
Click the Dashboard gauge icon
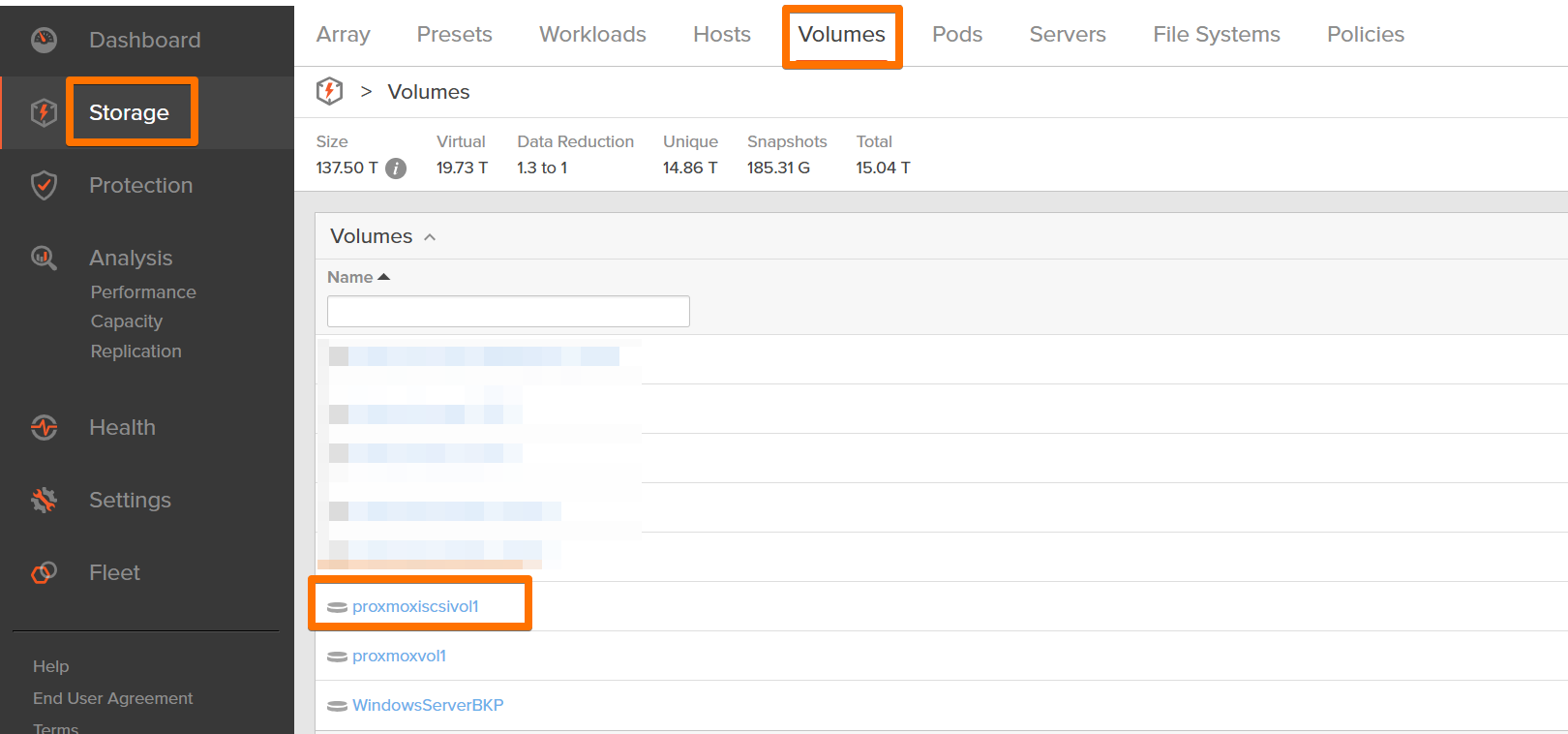[x=45, y=40]
